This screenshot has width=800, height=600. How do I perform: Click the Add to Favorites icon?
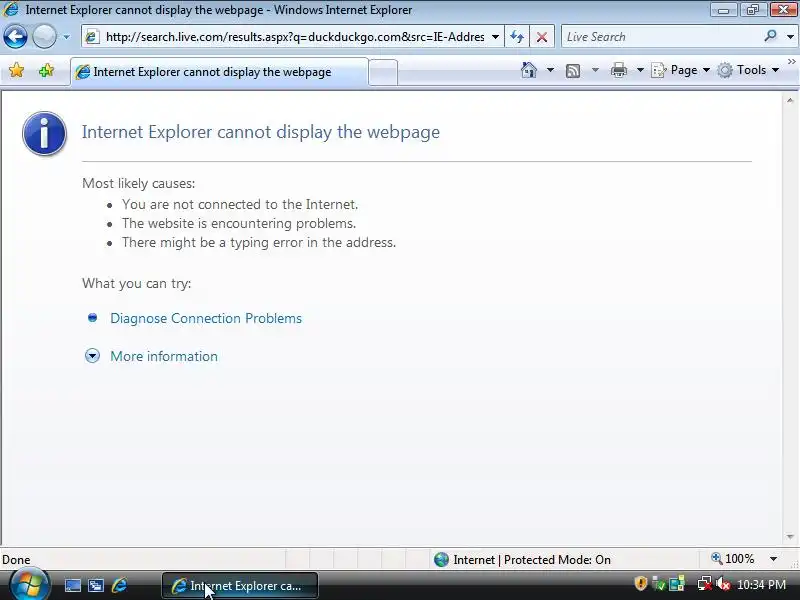(x=46, y=70)
